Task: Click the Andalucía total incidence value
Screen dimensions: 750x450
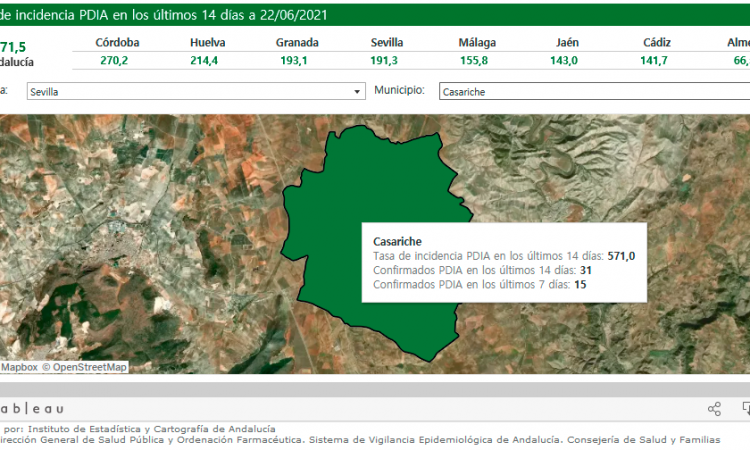Action: [x=14, y=47]
